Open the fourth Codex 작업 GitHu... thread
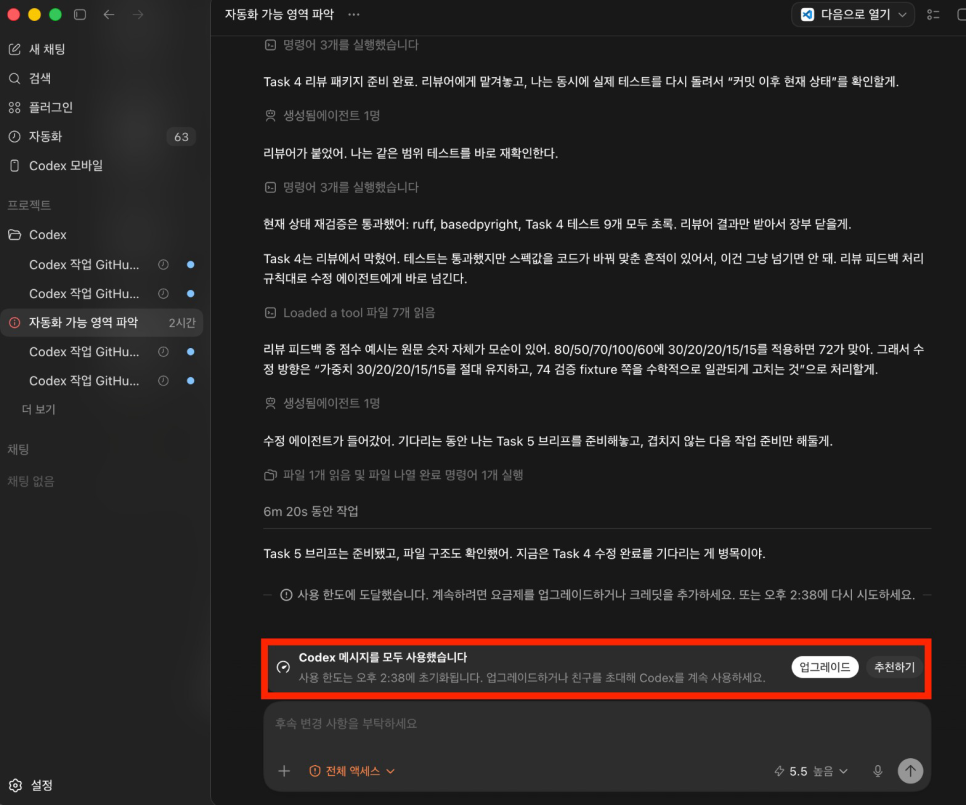 [84, 381]
